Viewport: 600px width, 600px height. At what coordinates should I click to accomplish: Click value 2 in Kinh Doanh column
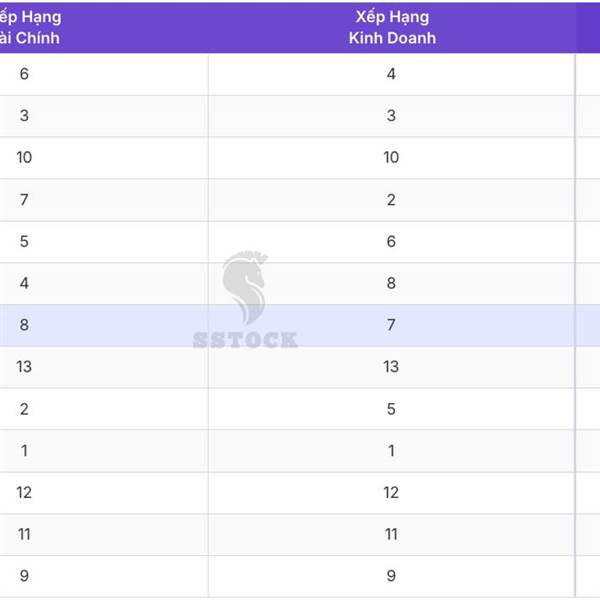click(x=391, y=200)
